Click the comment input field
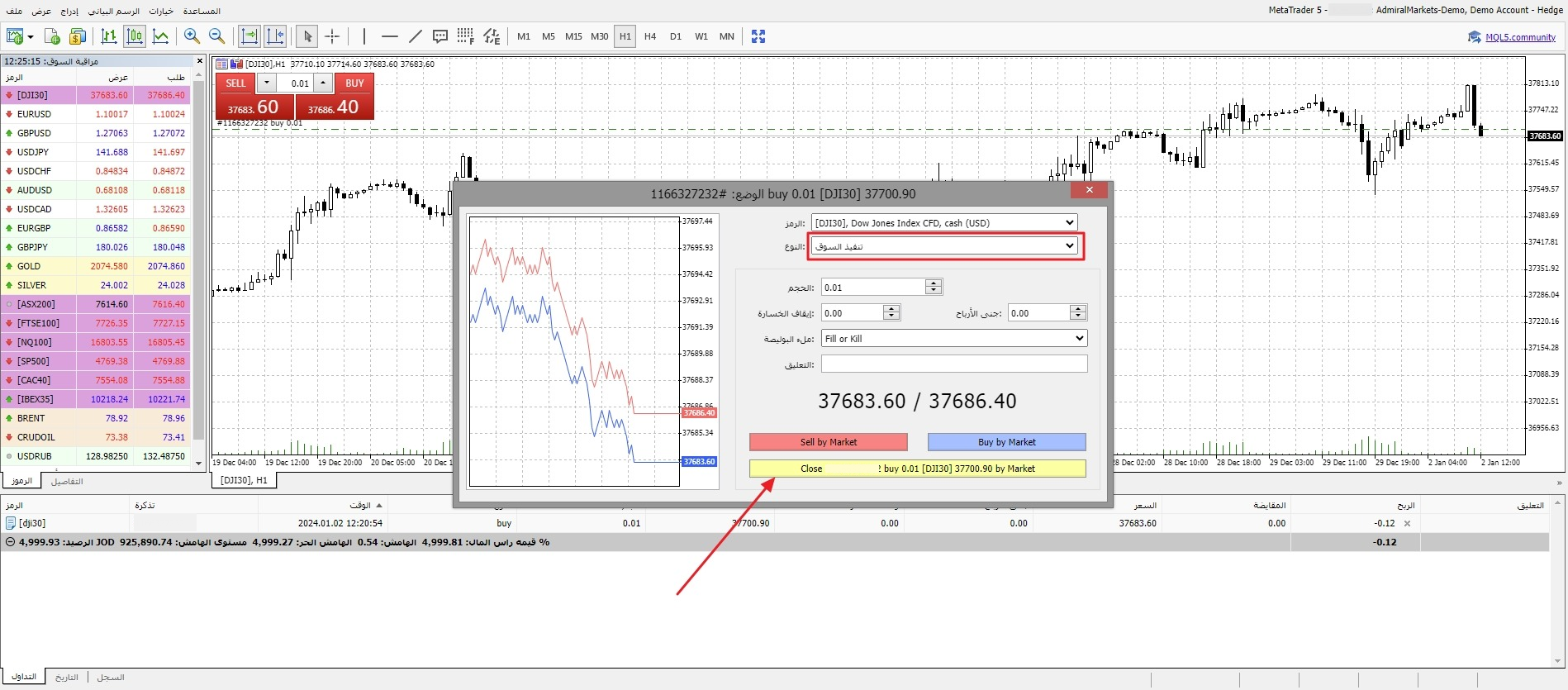 point(954,364)
